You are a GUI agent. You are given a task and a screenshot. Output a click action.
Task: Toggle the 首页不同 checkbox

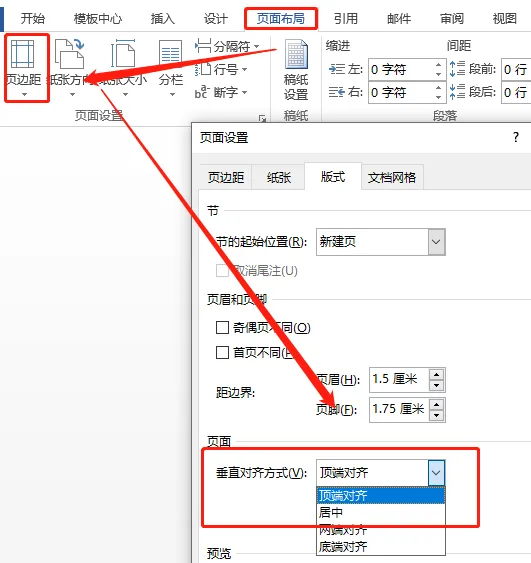[222, 352]
